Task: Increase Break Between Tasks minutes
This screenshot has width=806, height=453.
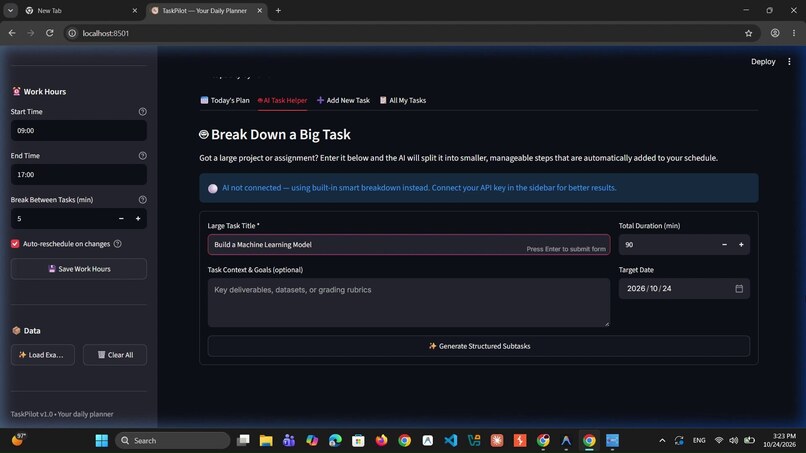Action: tap(138, 219)
